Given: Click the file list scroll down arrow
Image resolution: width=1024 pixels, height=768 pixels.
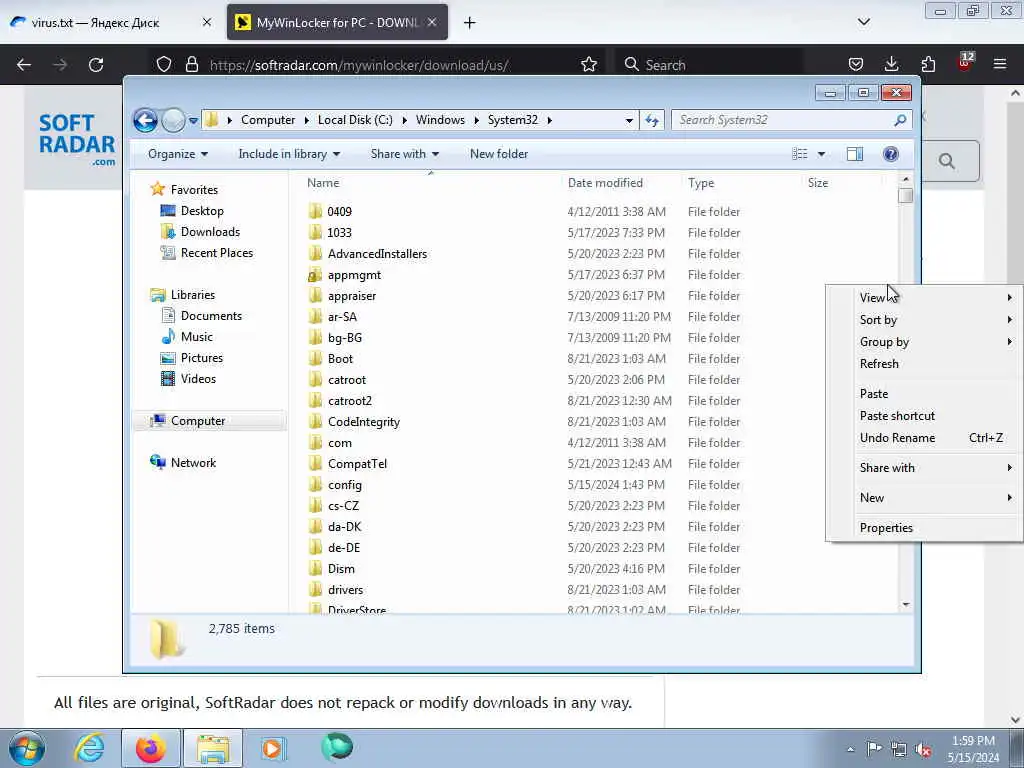Looking at the screenshot, I should [x=905, y=605].
